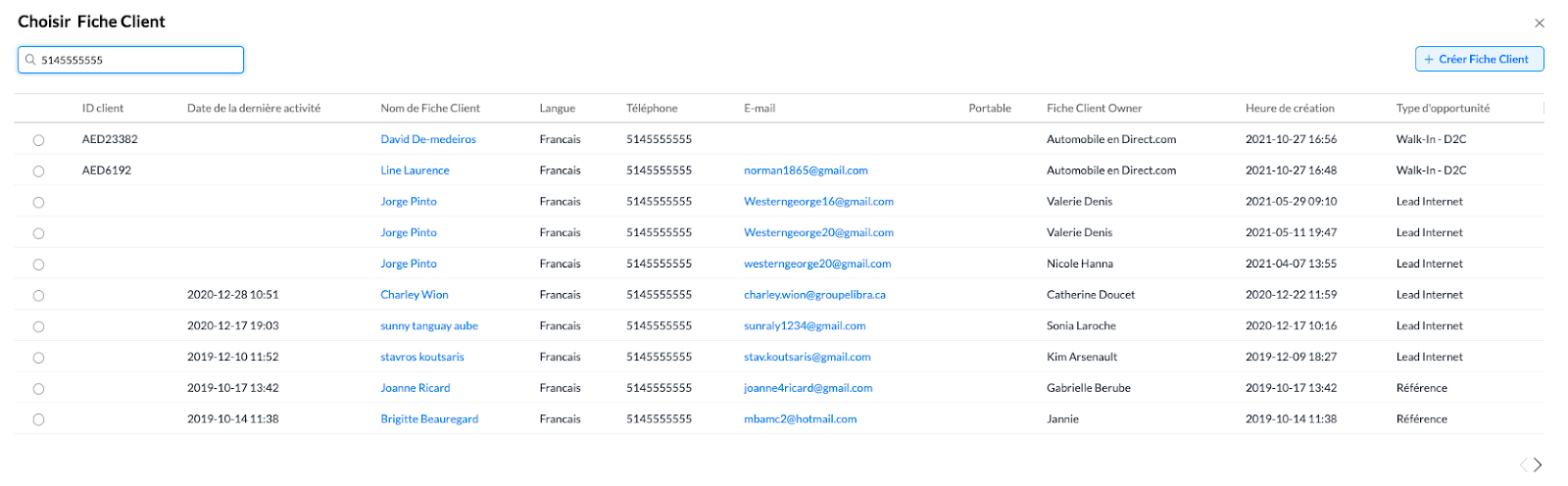Click Heure de création column header

(x=1290, y=109)
